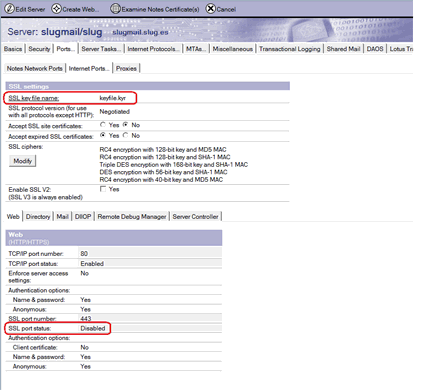Click SSL port status Disabled field

pyautogui.click(x=150, y=328)
